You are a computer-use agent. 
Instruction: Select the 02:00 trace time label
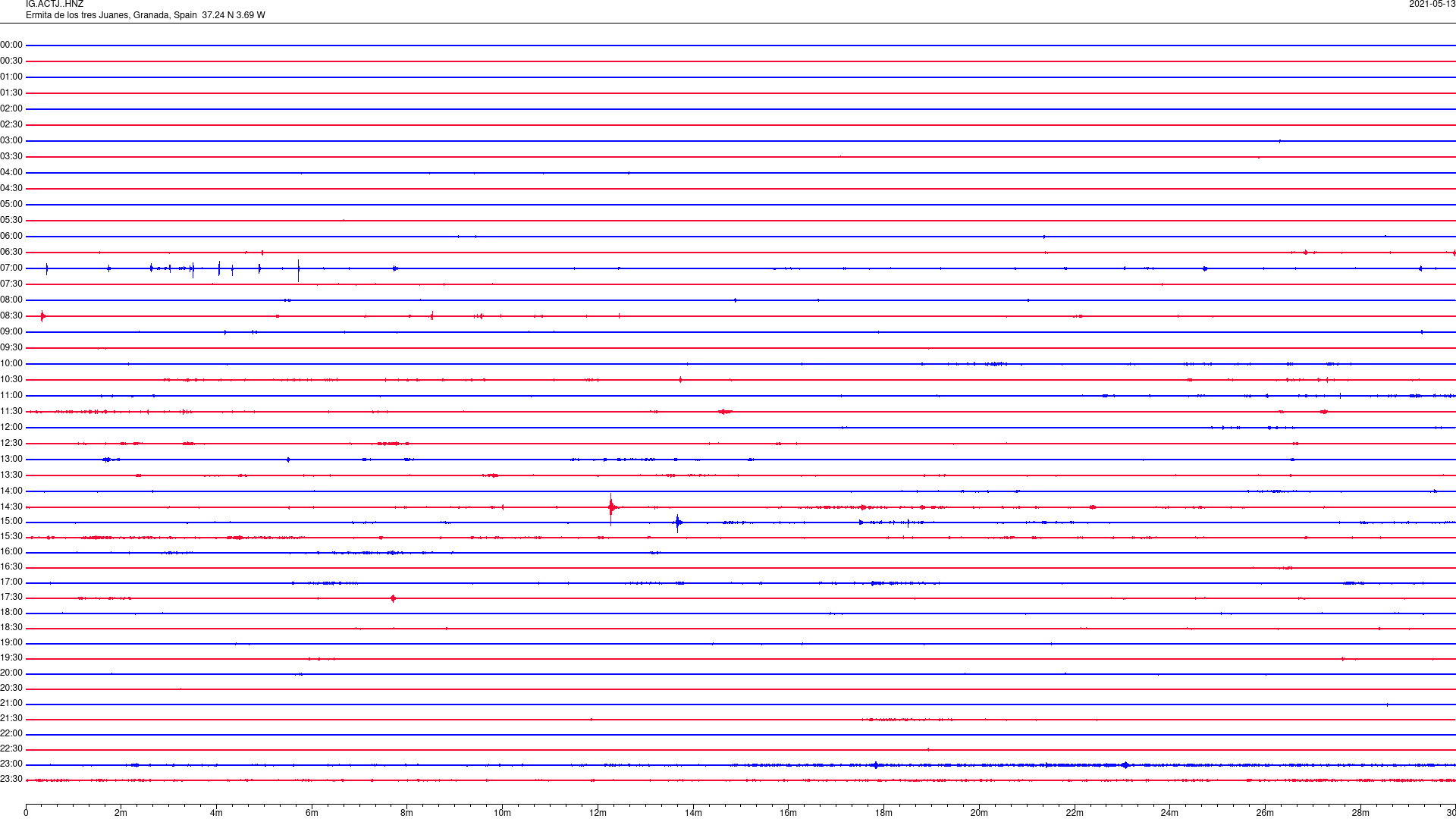point(11,109)
